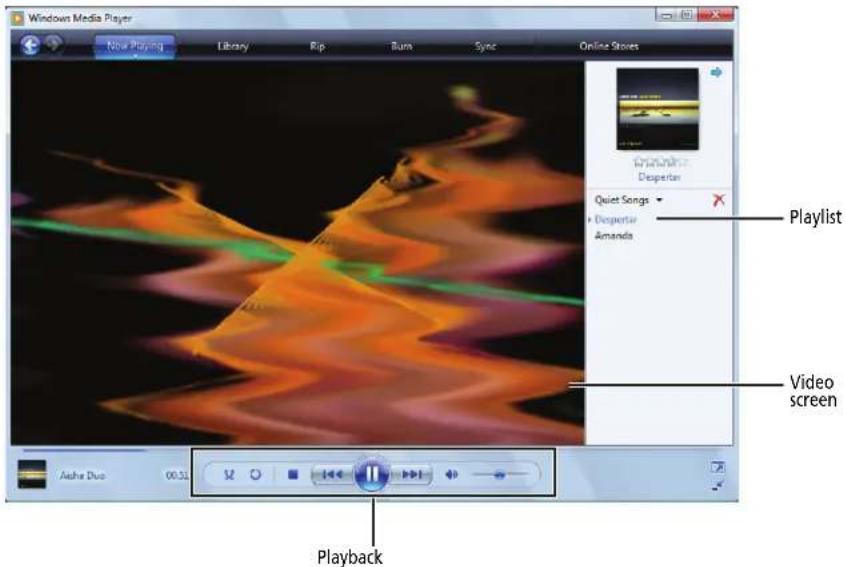846x567 pixels.
Task: Mute the volume speaker icon
Action: tap(451, 475)
